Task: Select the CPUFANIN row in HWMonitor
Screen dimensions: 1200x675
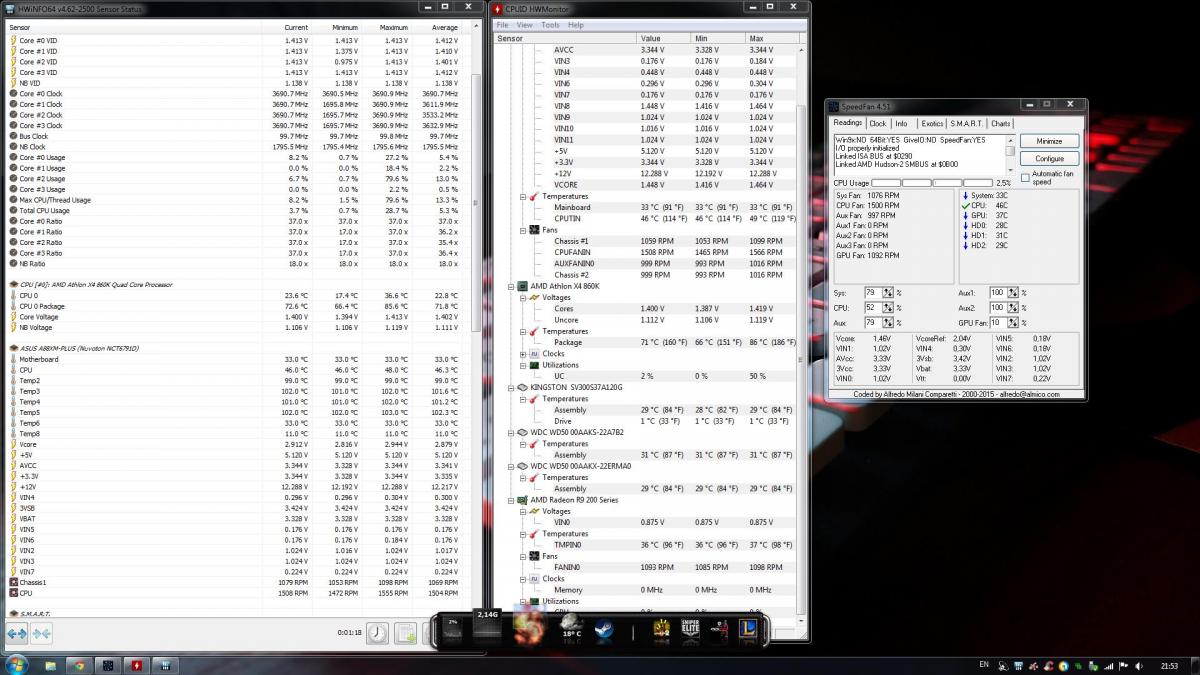Action: click(x=650, y=252)
